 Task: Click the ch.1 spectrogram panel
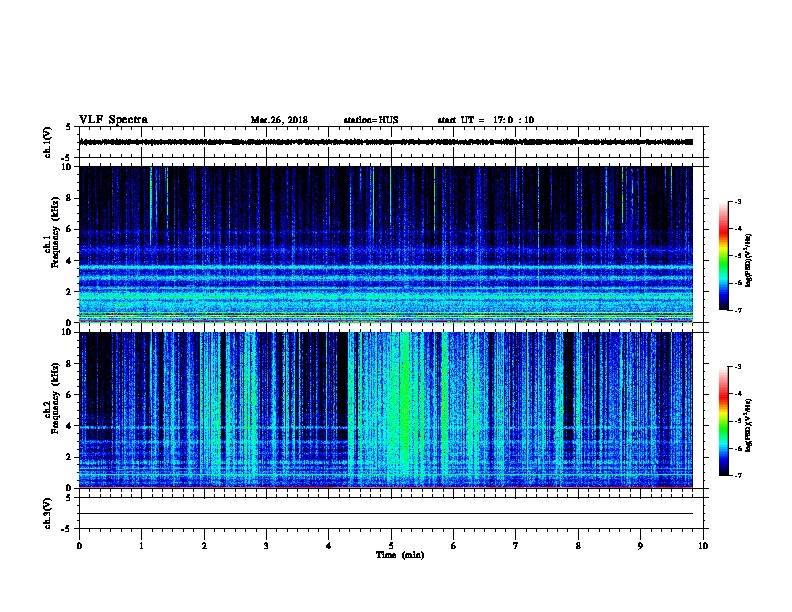pyautogui.click(x=386, y=244)
